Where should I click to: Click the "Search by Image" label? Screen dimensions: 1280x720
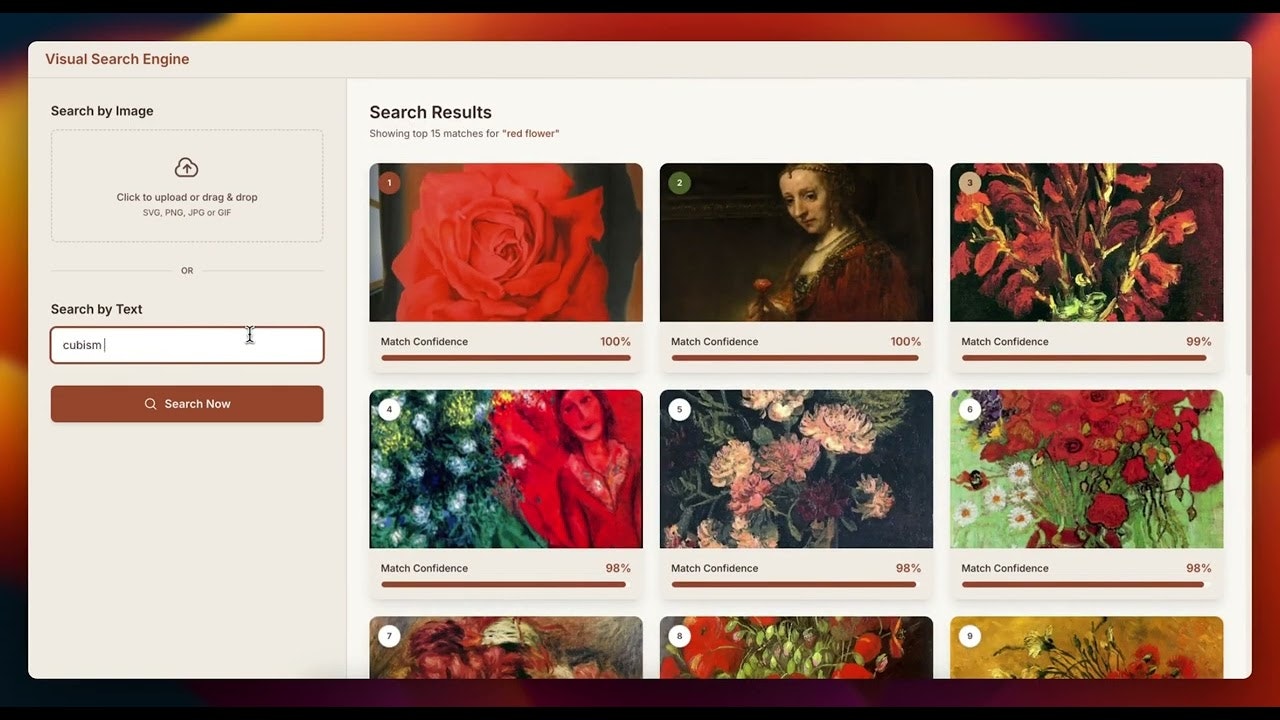click(x=102, y=111)
